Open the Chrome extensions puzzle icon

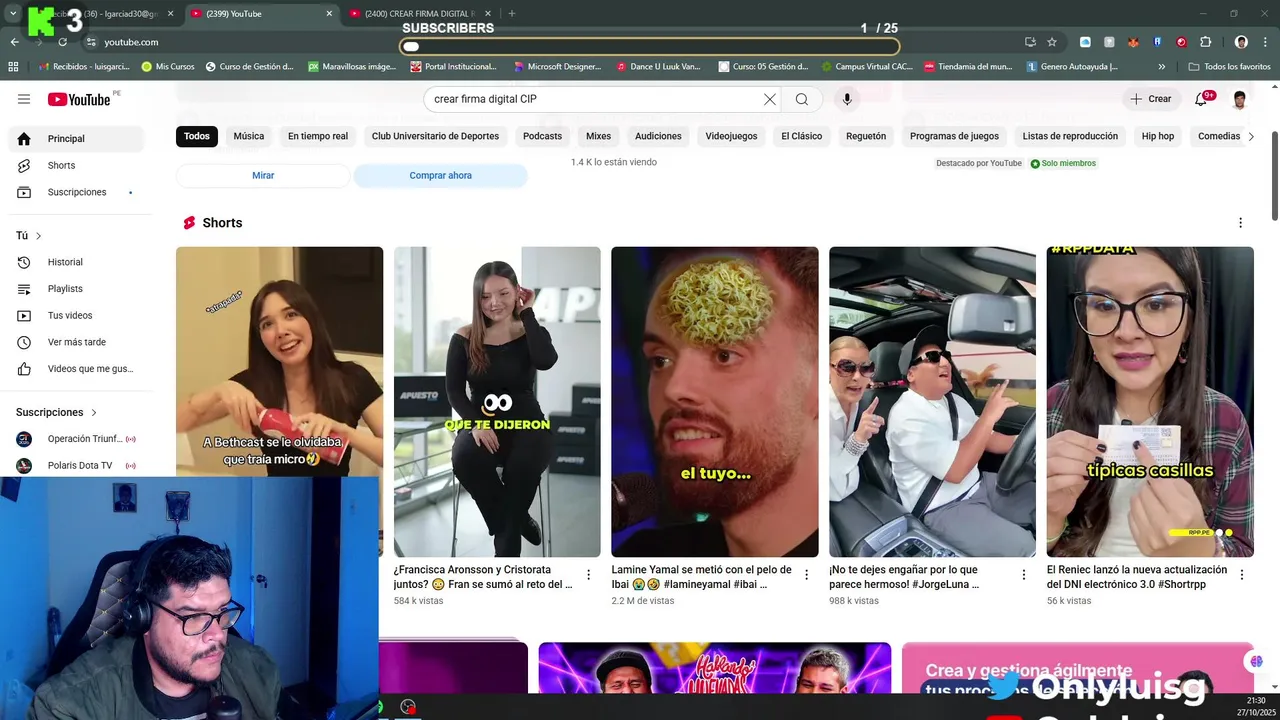tap(1205, 42)
